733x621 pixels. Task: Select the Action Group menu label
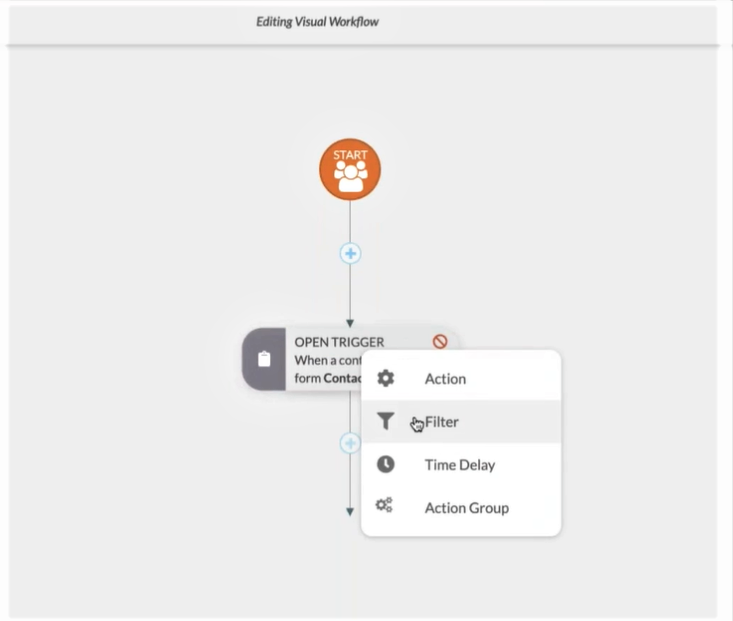[466, 508]
